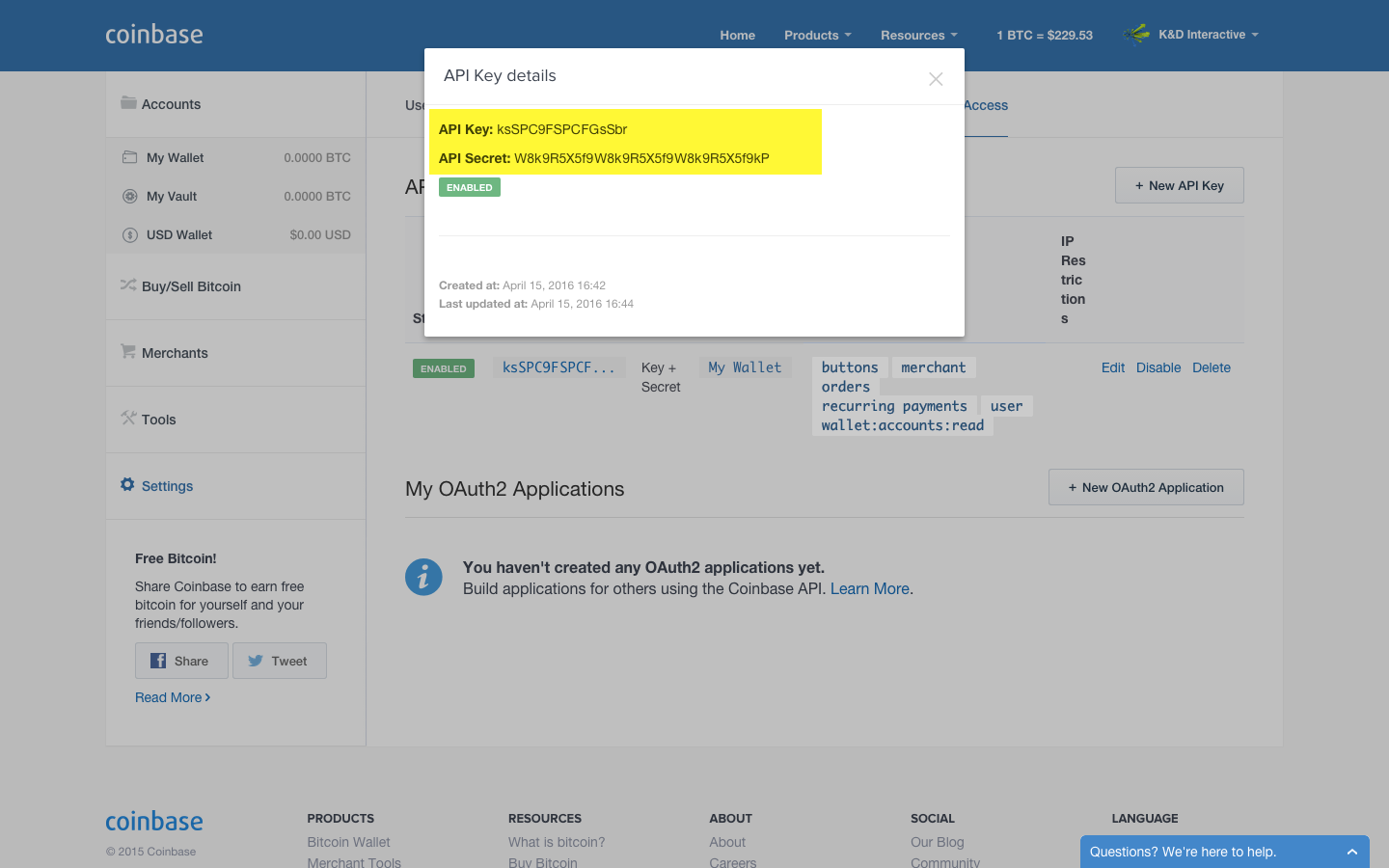
Task: Open Tools in sidebar
Action: 235,420
